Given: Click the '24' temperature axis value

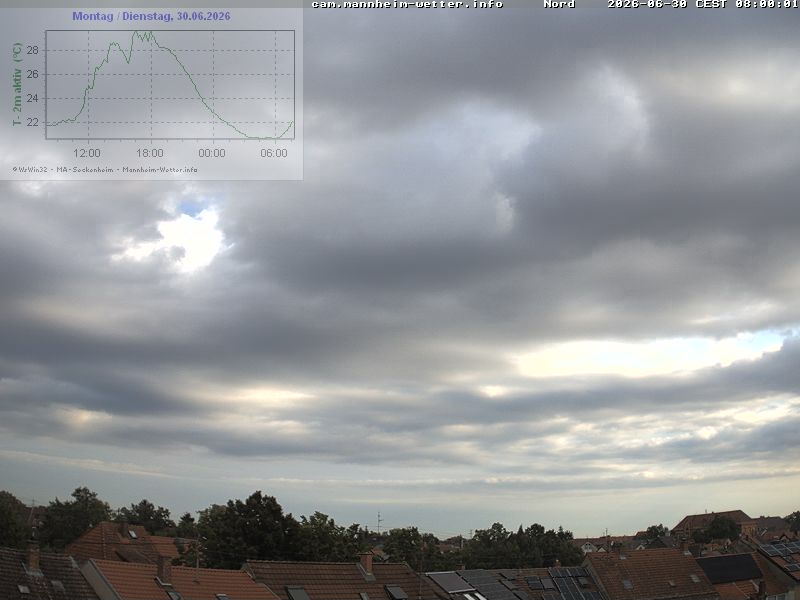Looking at the screenshot, I should click(x=33, y=98).
